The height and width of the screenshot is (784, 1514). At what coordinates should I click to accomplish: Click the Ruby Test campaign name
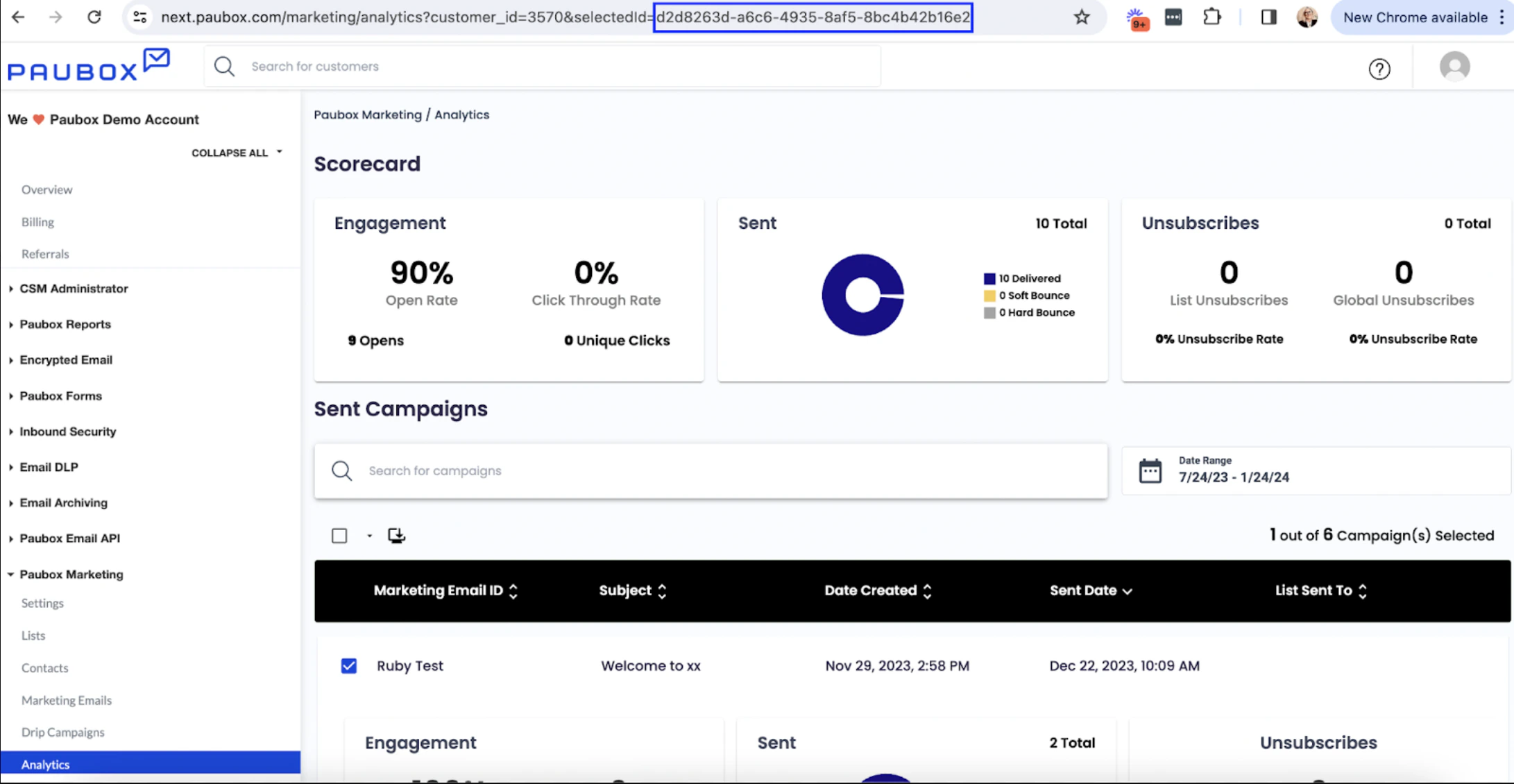pyautogui.click(x=410, y=666)
